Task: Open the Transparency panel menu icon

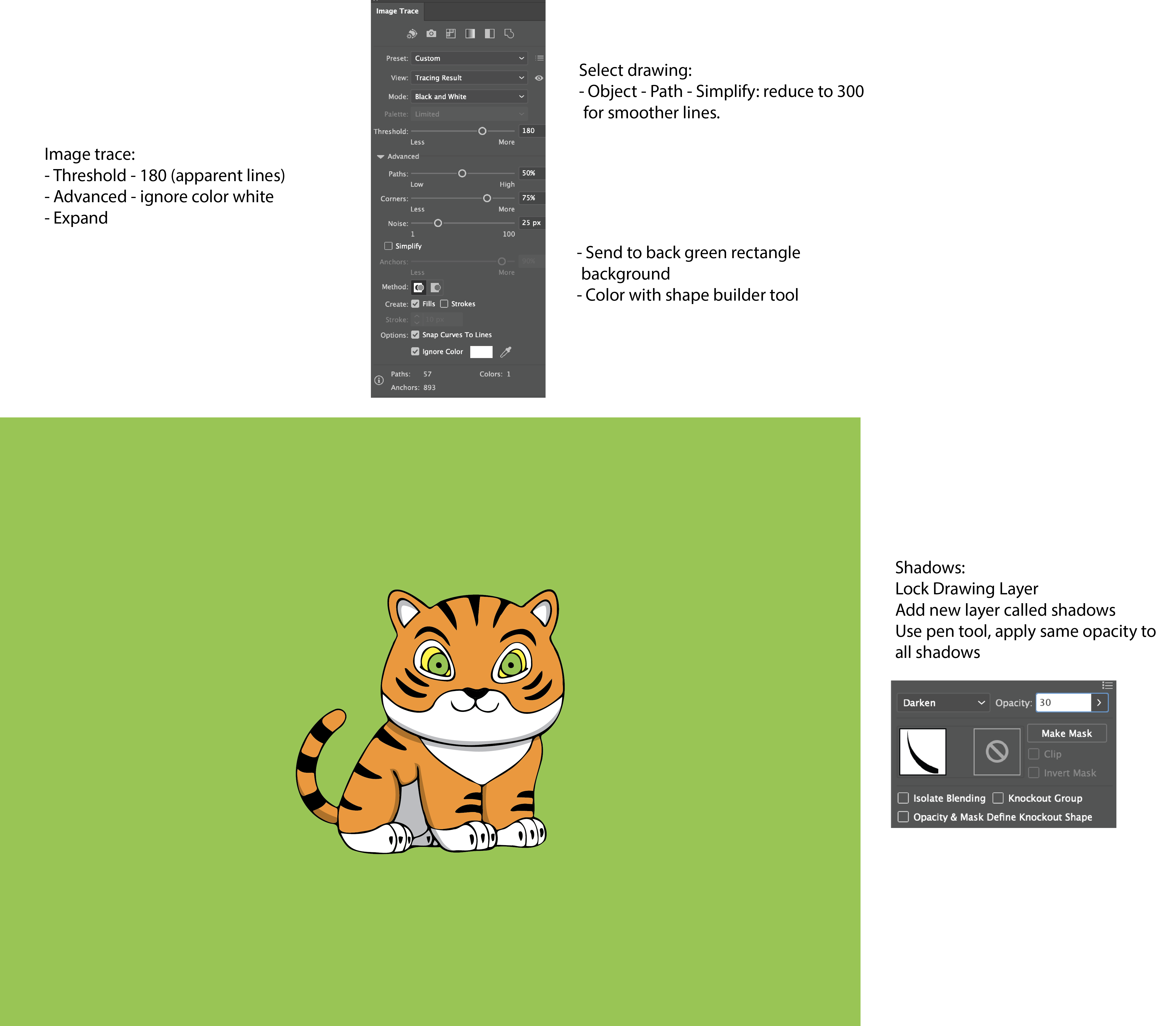Action: click(1107, 685)
